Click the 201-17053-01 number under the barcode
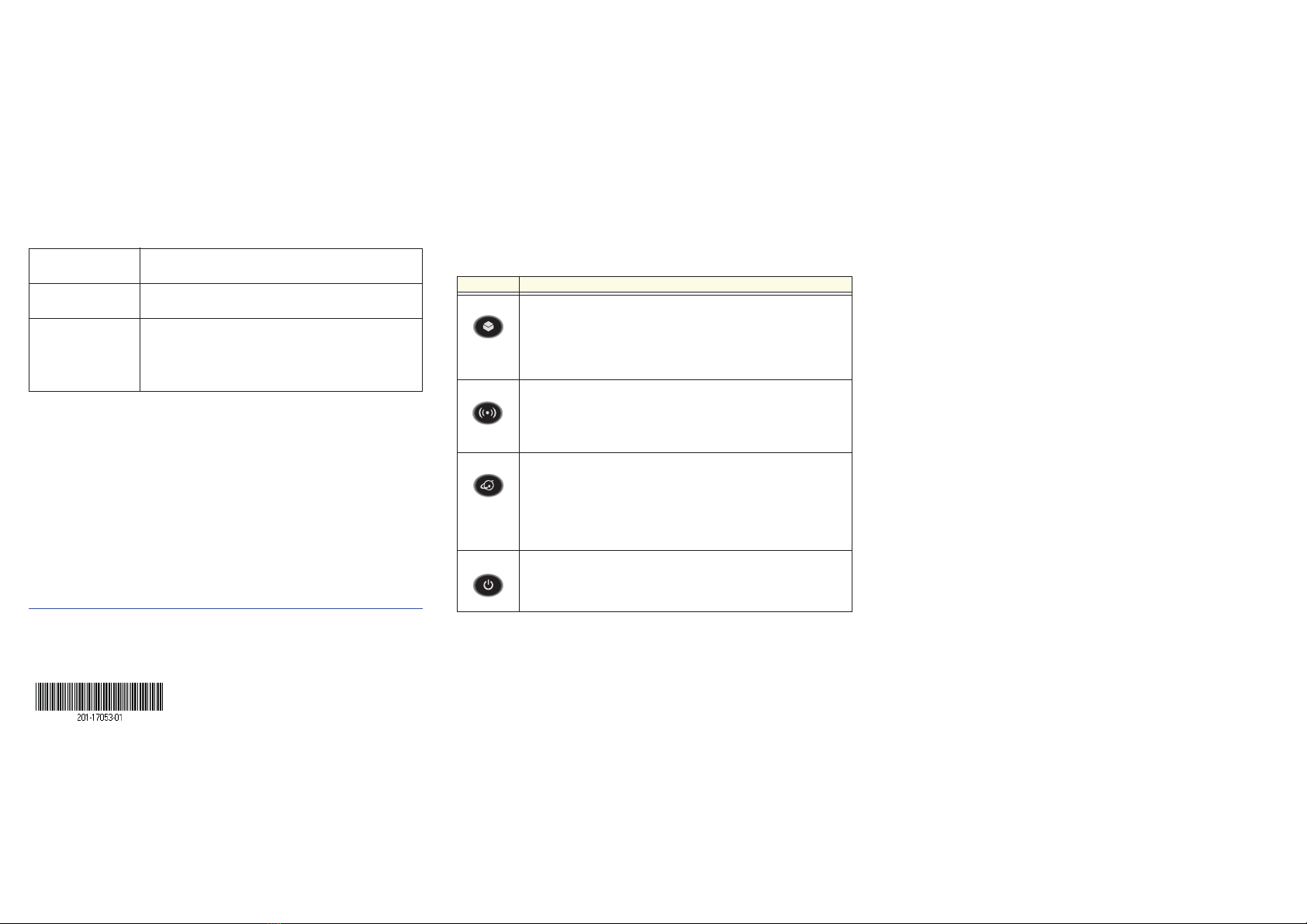The height and width of the screenshot is (924, 1307). [100, 718]
